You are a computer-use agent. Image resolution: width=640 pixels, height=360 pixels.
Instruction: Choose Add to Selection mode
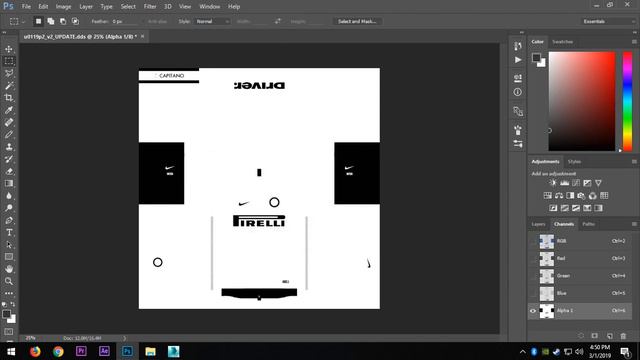(51, 21)
